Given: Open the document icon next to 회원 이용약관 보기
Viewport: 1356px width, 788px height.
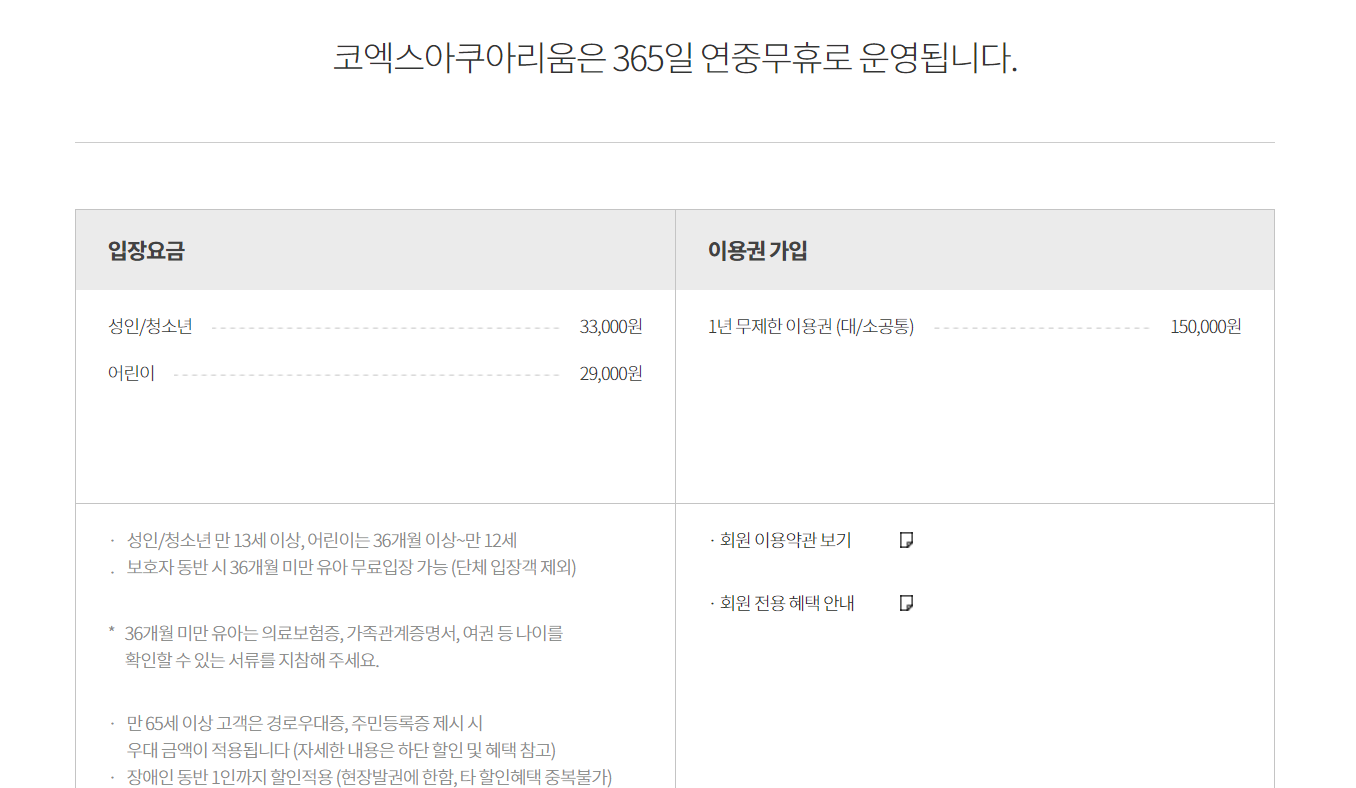Looking at the screenshot, I should tap(906, 540).
